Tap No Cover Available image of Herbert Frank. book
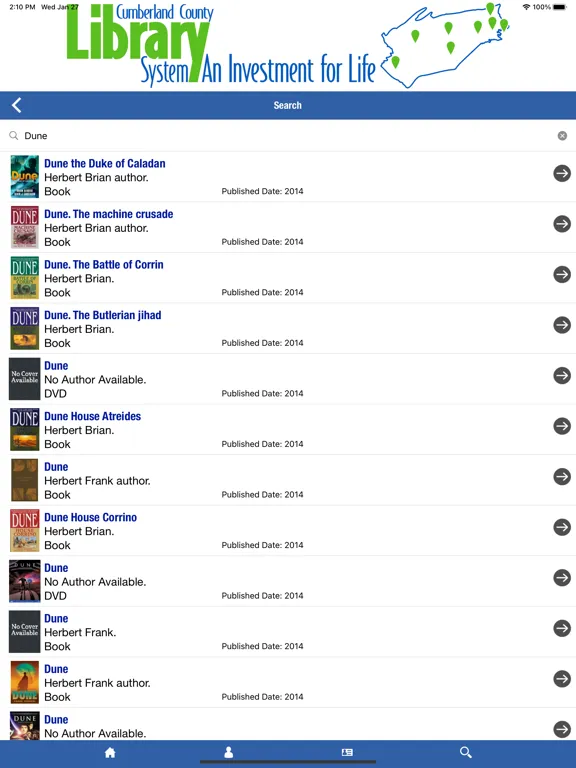Image resolution: width=576 pixels, height=768 pixels. coord(24,631)
